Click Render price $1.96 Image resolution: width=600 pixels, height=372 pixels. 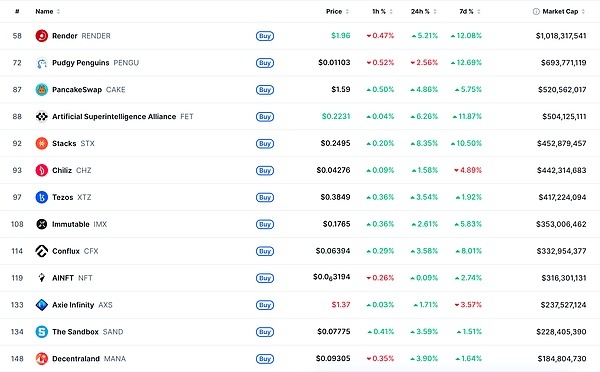pos(341,36)
